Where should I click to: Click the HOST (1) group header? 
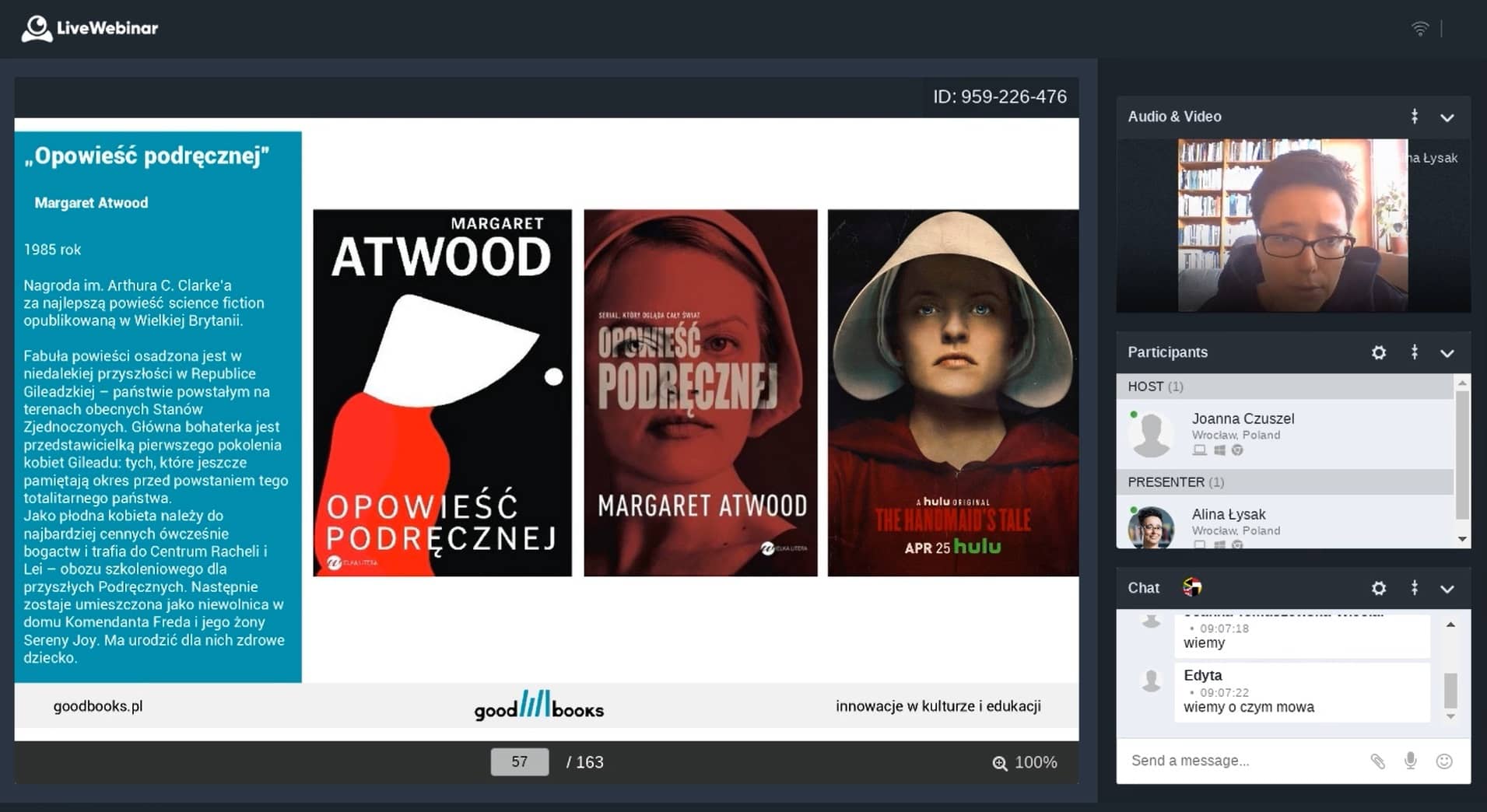click(x=1285, y=387)
